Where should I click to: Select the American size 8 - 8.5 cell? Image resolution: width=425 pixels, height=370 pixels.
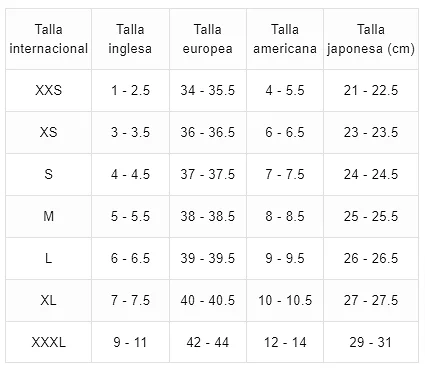tap(285, 216)
